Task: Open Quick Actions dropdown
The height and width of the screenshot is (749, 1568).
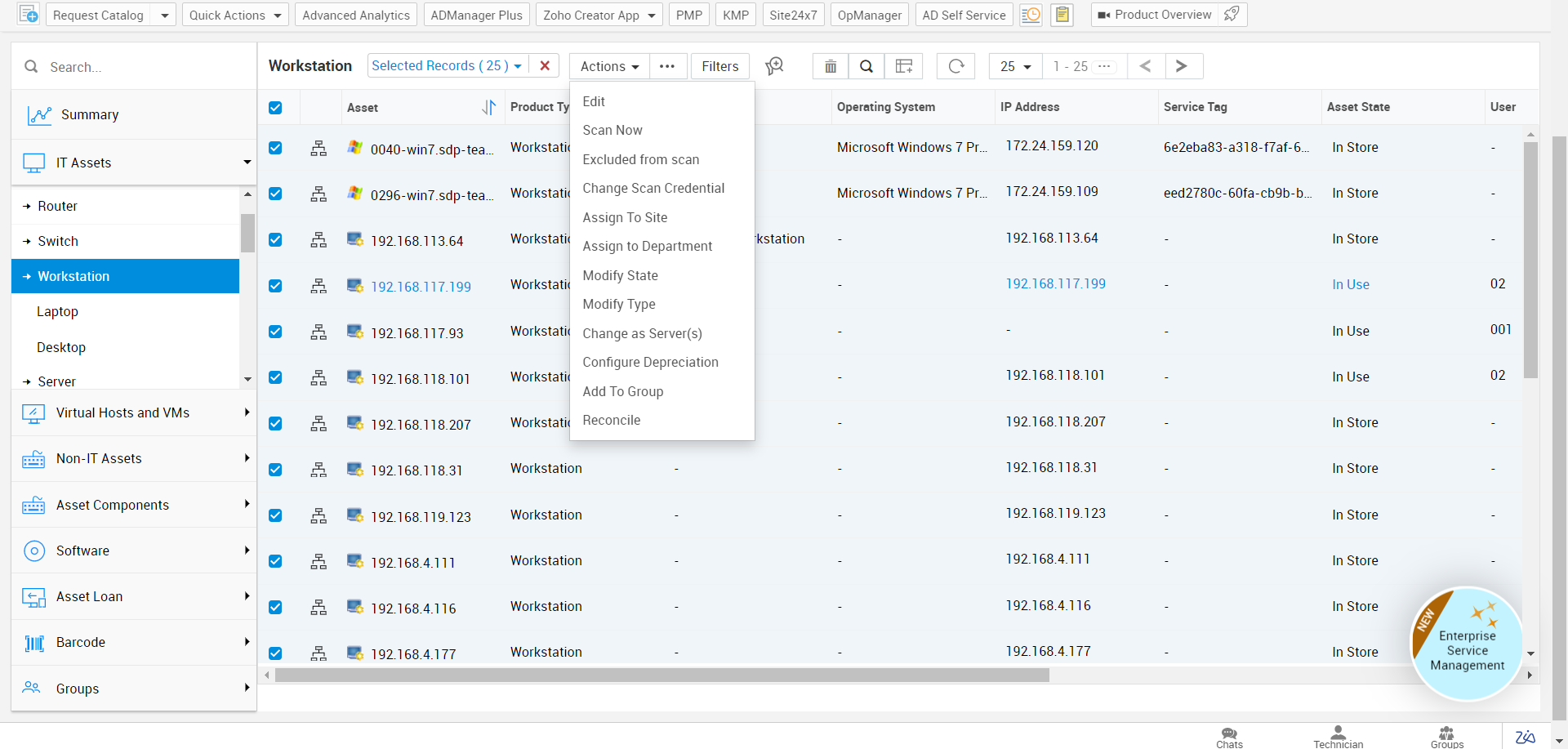Action: click(x=235, y=15)
